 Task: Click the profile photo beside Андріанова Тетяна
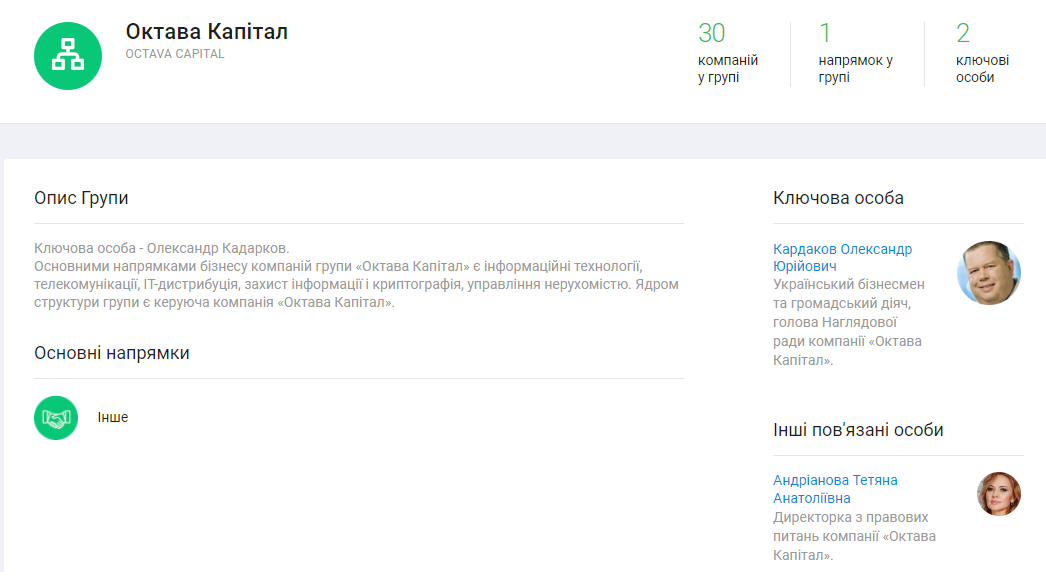[x=998, y=494]
